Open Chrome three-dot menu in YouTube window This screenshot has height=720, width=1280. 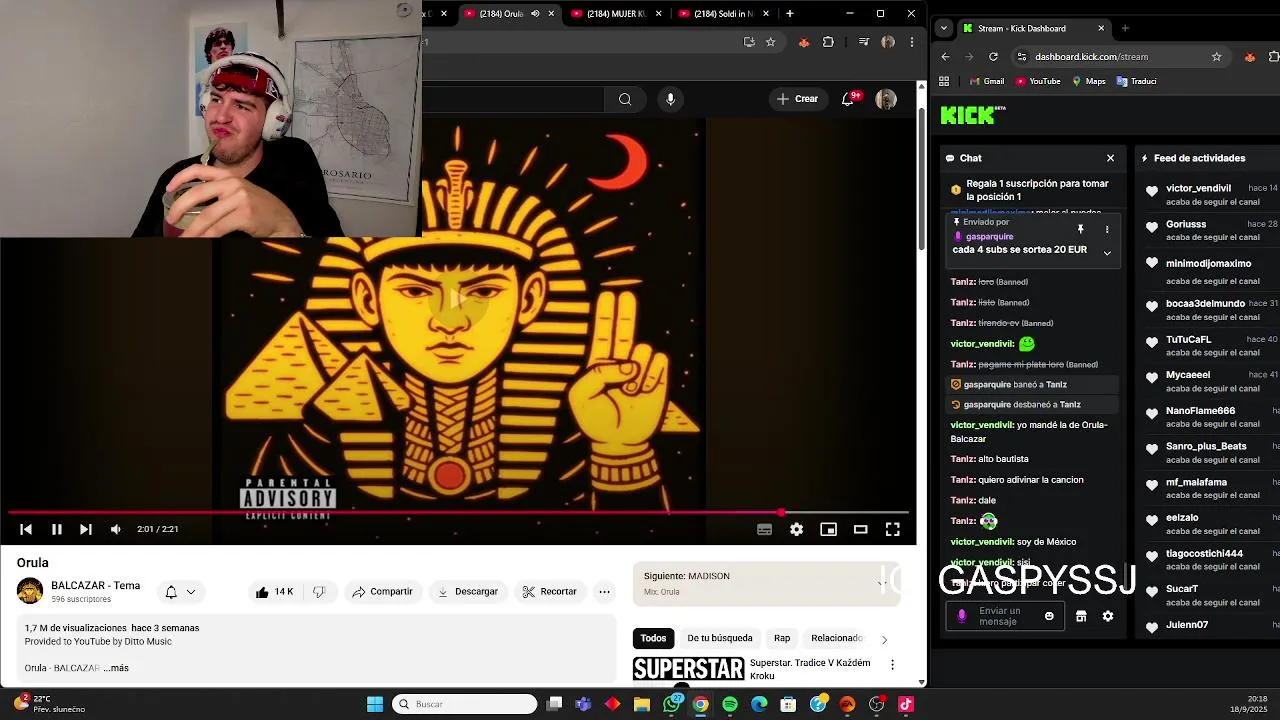pyautogui.click(x=911, y=42)
